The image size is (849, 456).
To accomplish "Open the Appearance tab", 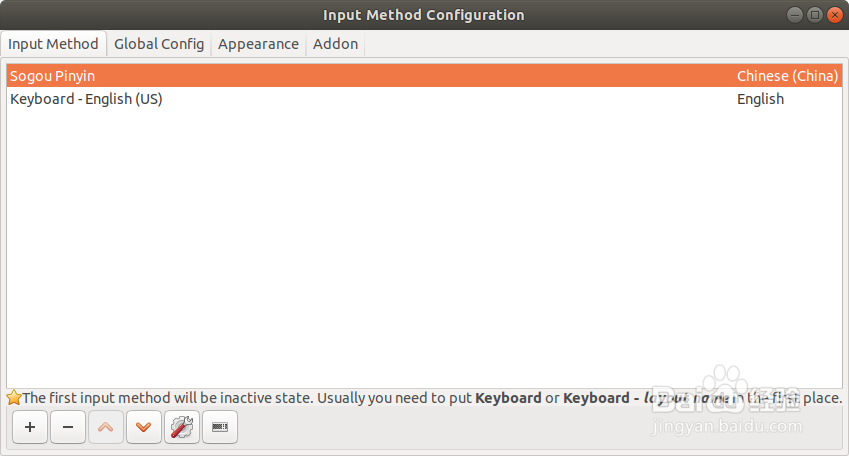I will pos(258,44).
